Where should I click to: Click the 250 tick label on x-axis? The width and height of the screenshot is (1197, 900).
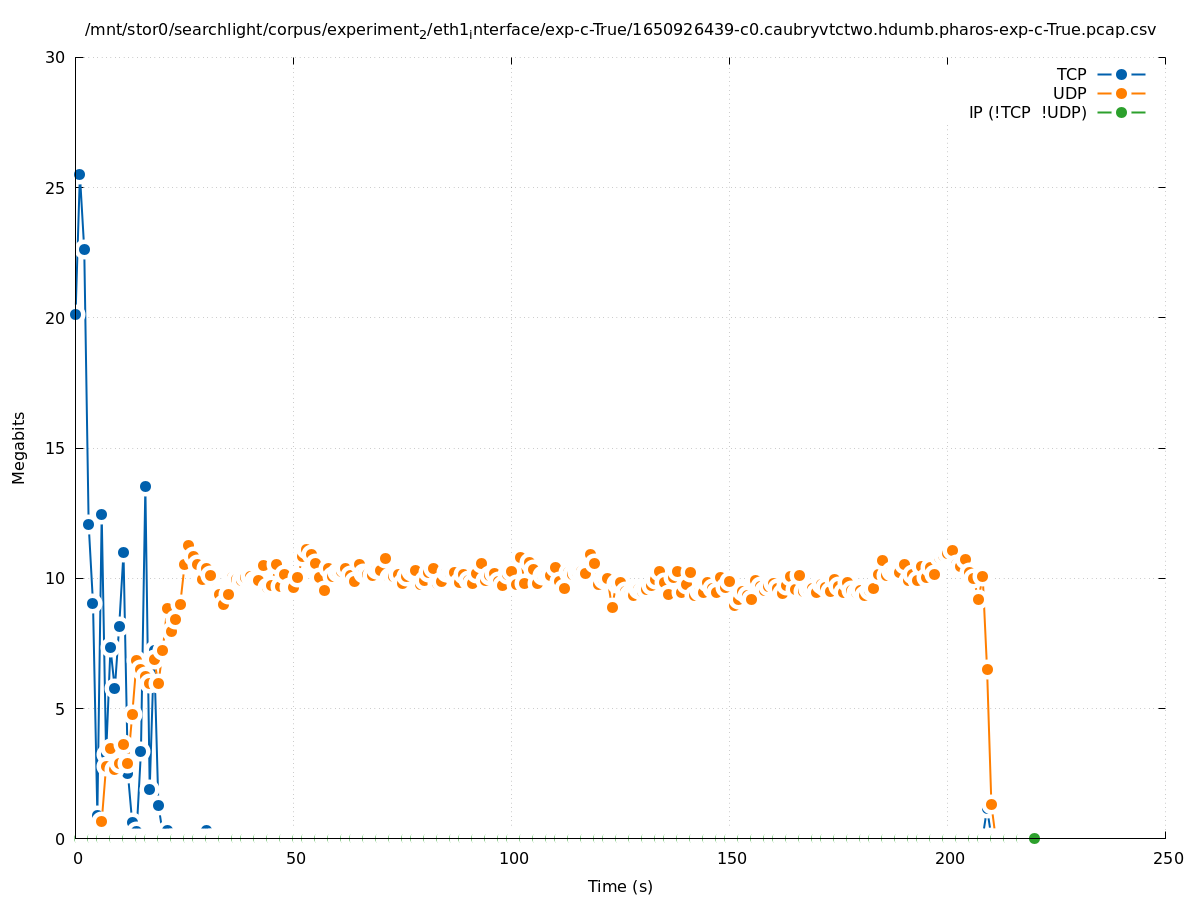(1166, 859)
